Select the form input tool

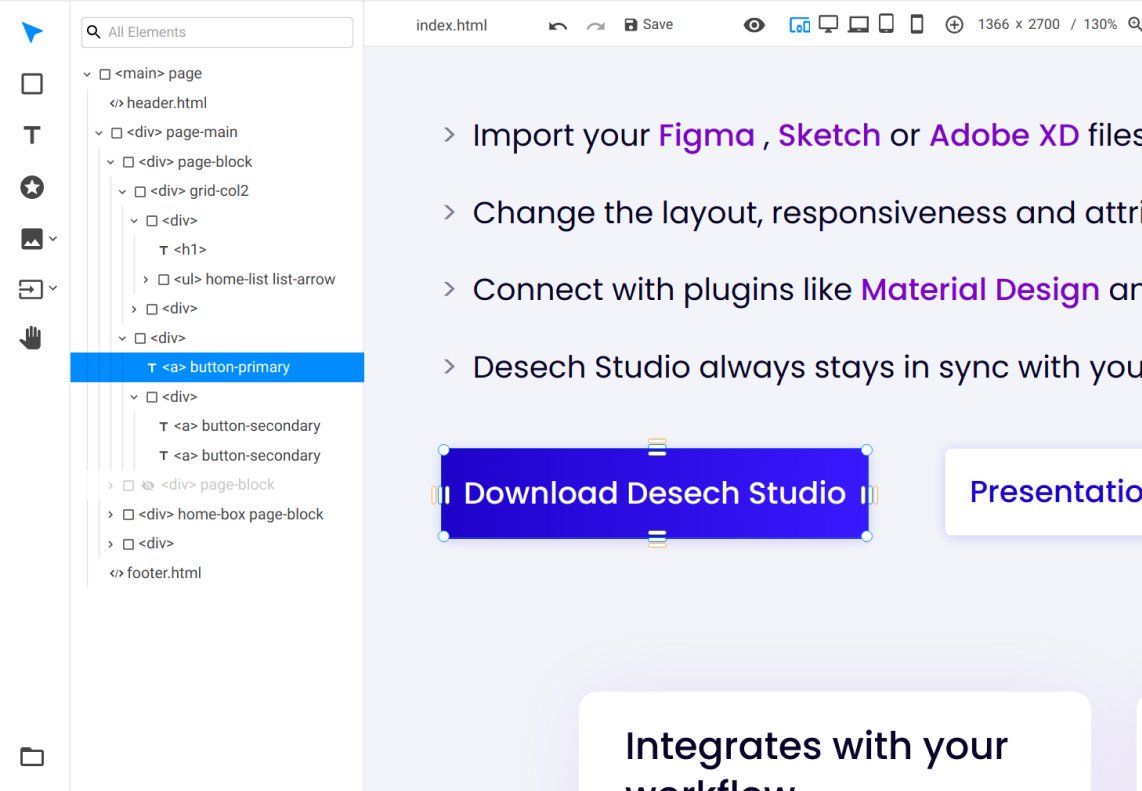31,289
